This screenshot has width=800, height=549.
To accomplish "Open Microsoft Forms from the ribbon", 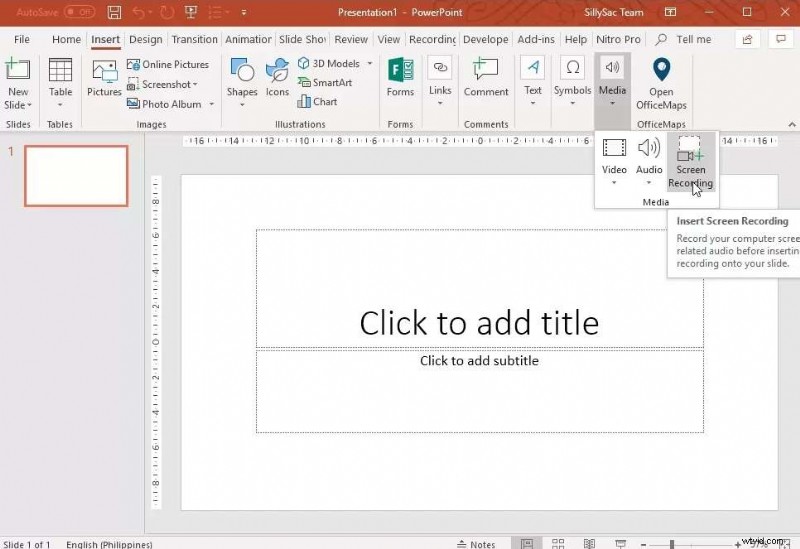I will pyautogui.click(x=400, y=78).
